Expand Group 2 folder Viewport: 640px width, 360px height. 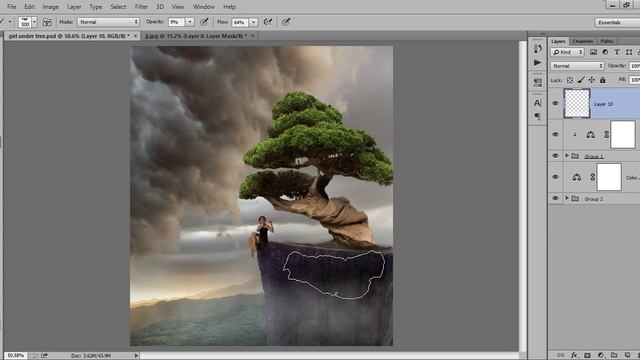[x=567, y=198]
